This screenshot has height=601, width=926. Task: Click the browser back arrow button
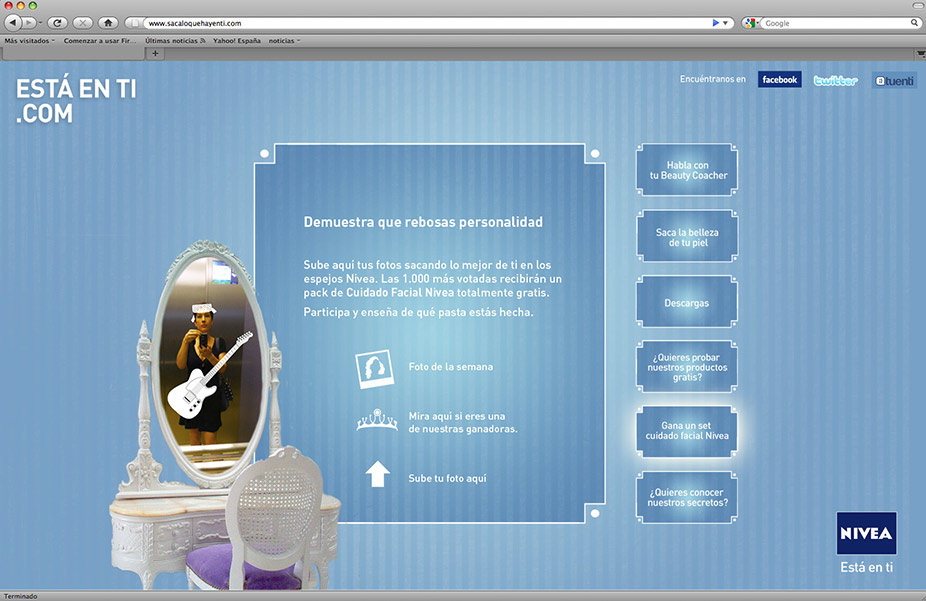13,22
